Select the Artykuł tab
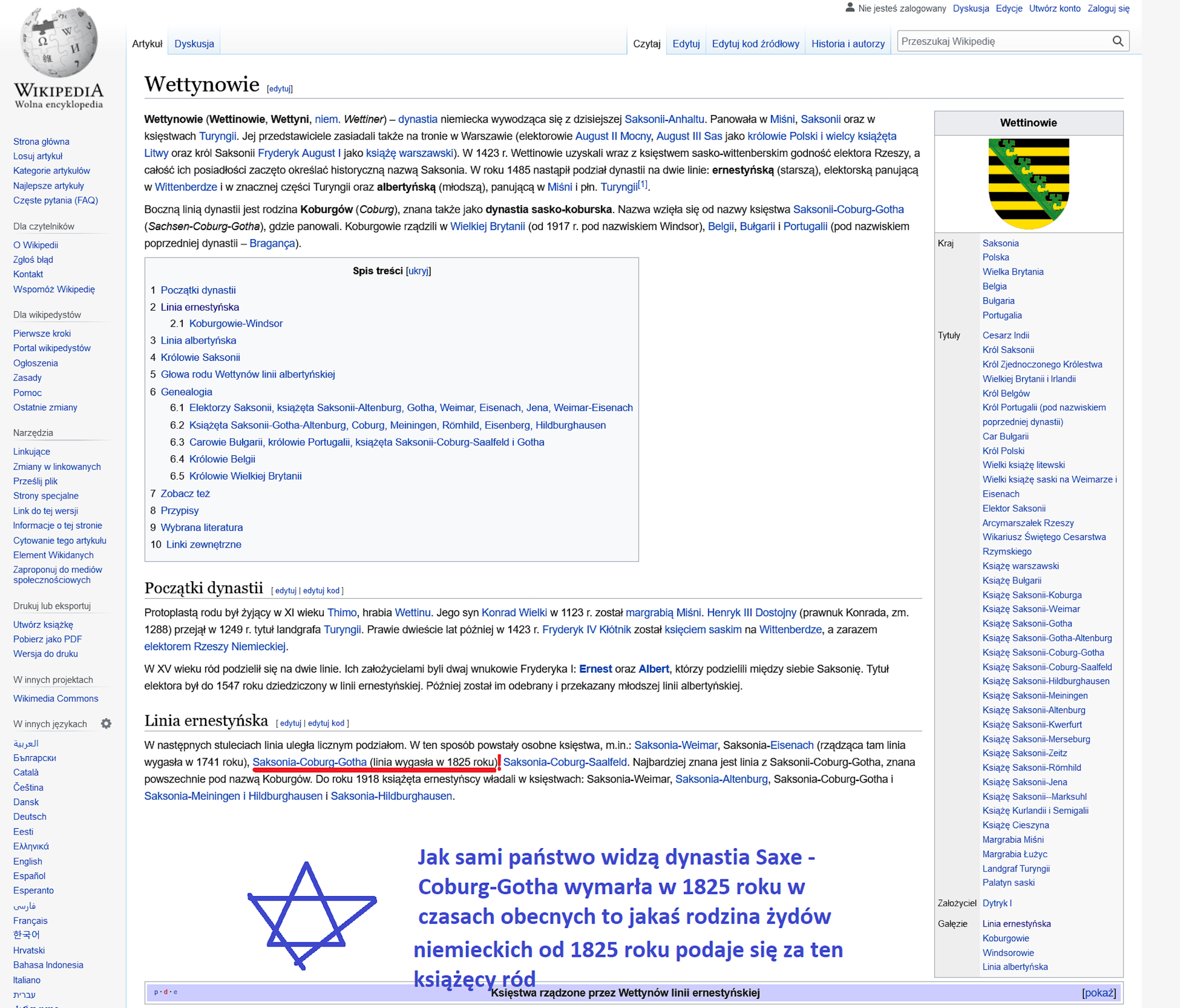The width and height of the screenshot is (1180, 1008). 147,44
